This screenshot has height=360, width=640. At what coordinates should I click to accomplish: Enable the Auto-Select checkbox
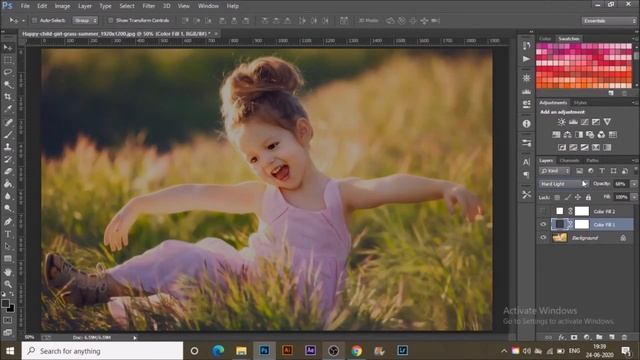point(35,20)
